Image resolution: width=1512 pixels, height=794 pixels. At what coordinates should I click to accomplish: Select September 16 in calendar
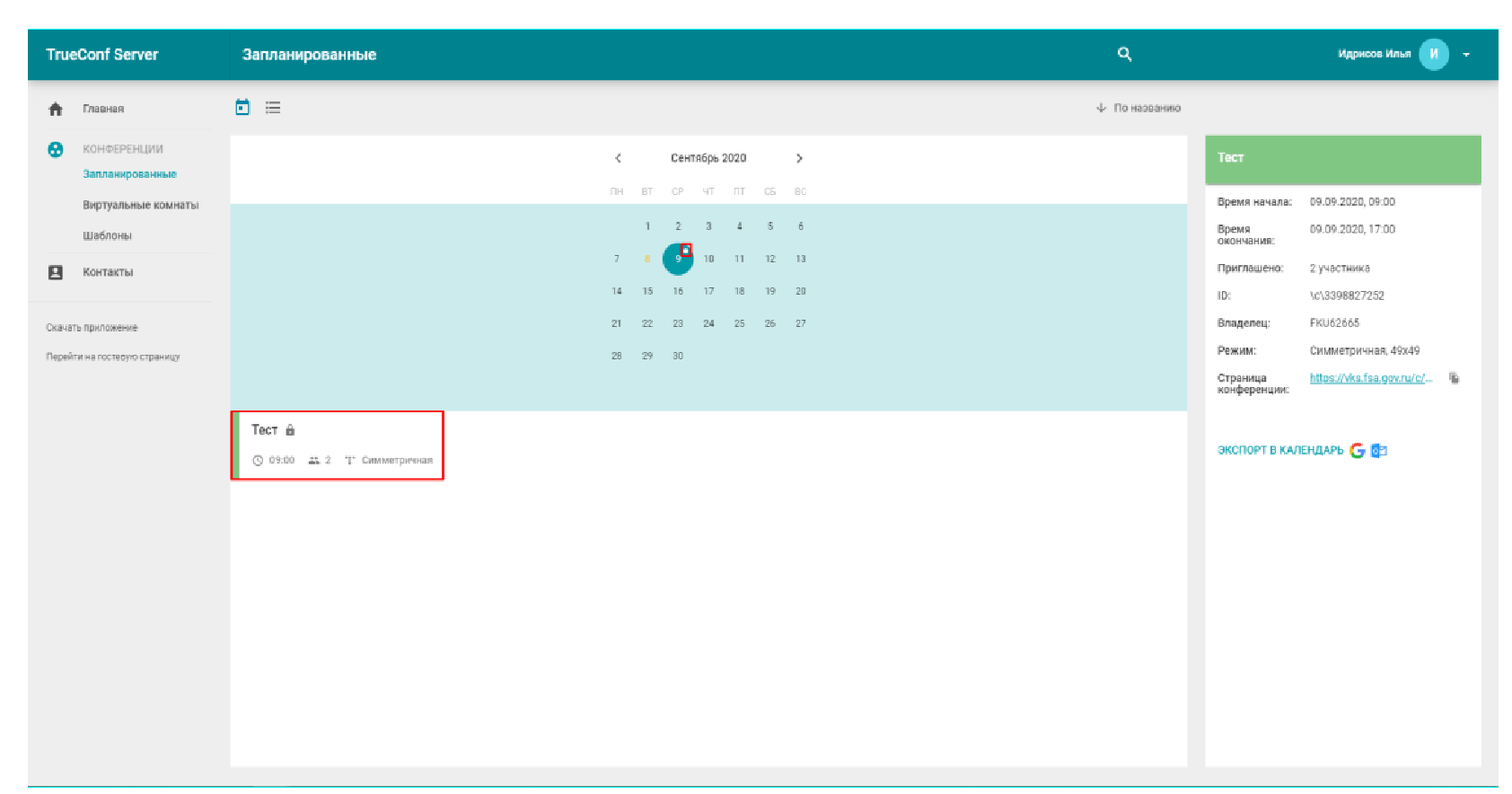pos(678,291)
